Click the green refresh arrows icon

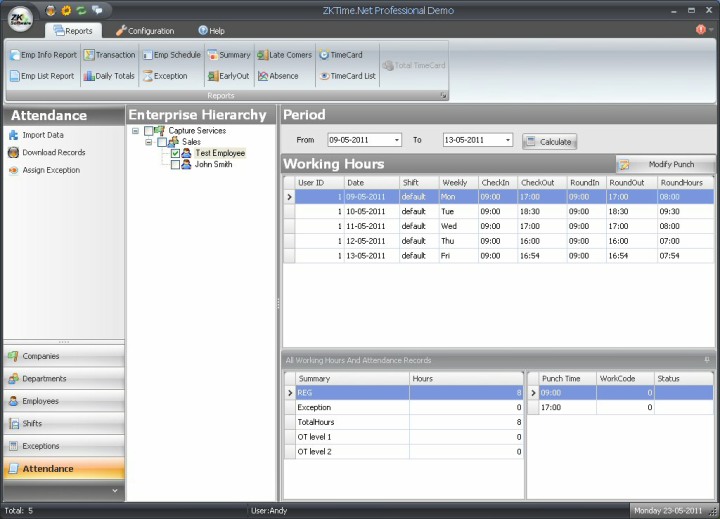pos(81,10)
